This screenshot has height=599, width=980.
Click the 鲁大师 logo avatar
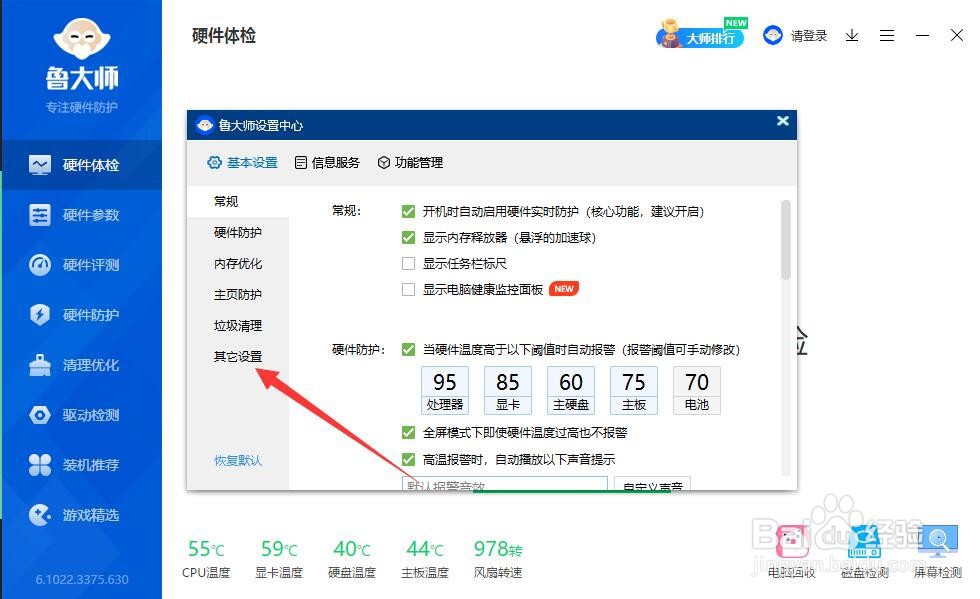point(82,39)
